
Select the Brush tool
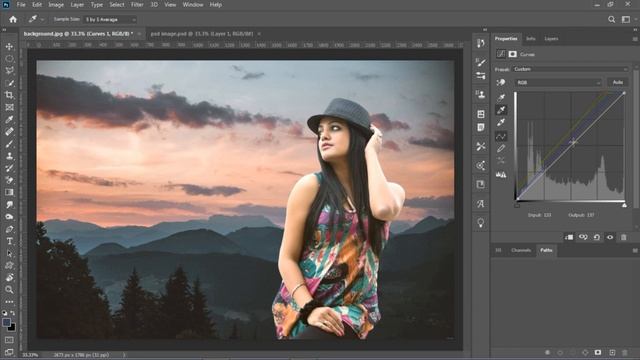tap(9, 144)
